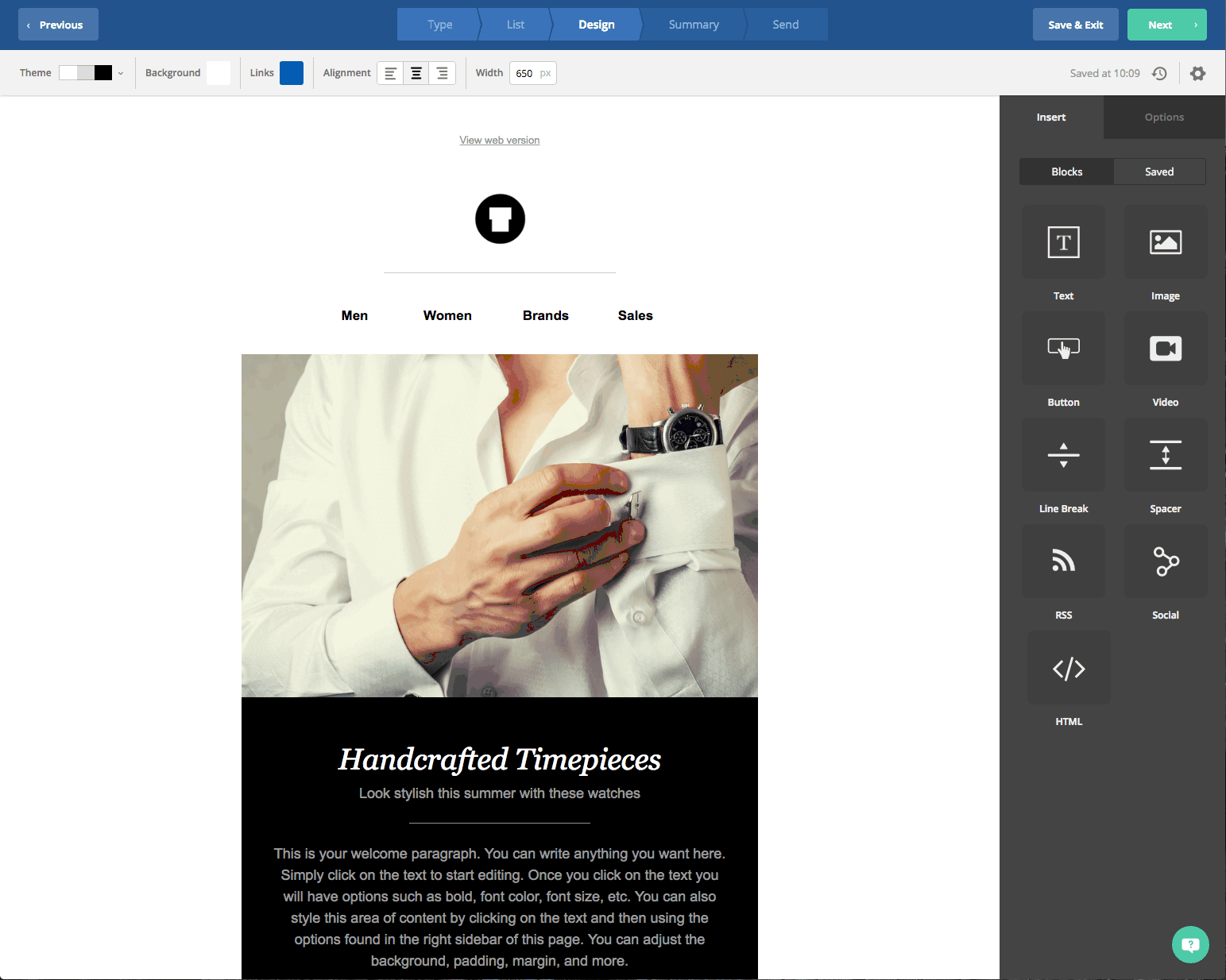Image resolution: width=1226 pixels, height=980 pixels.
Task: Select the Text block icon
Action: (1063, 242)
